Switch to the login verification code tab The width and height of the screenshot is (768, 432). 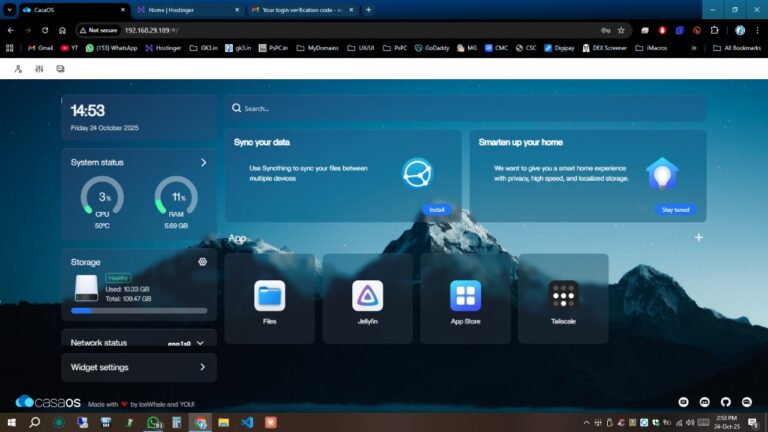(x=300, y=9)
